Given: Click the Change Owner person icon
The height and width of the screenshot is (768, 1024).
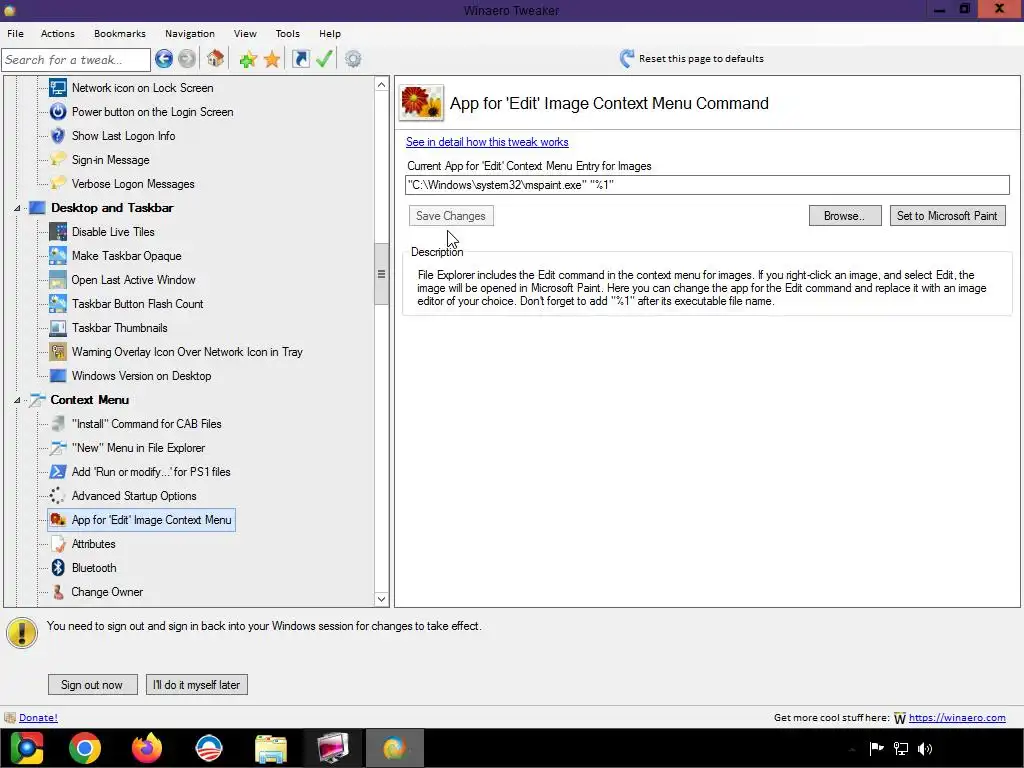Looking at the screenshot, I should (58, 592).
